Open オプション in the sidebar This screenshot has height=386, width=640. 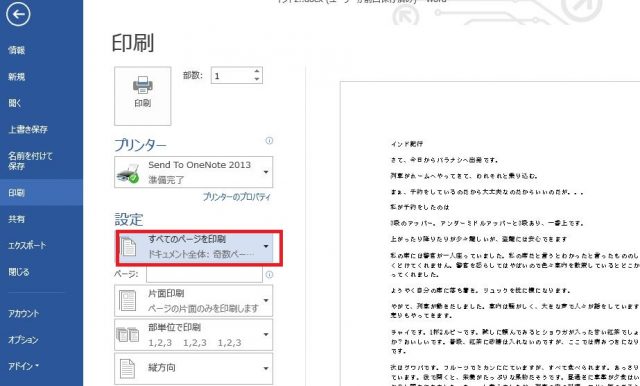coord(23,339)
